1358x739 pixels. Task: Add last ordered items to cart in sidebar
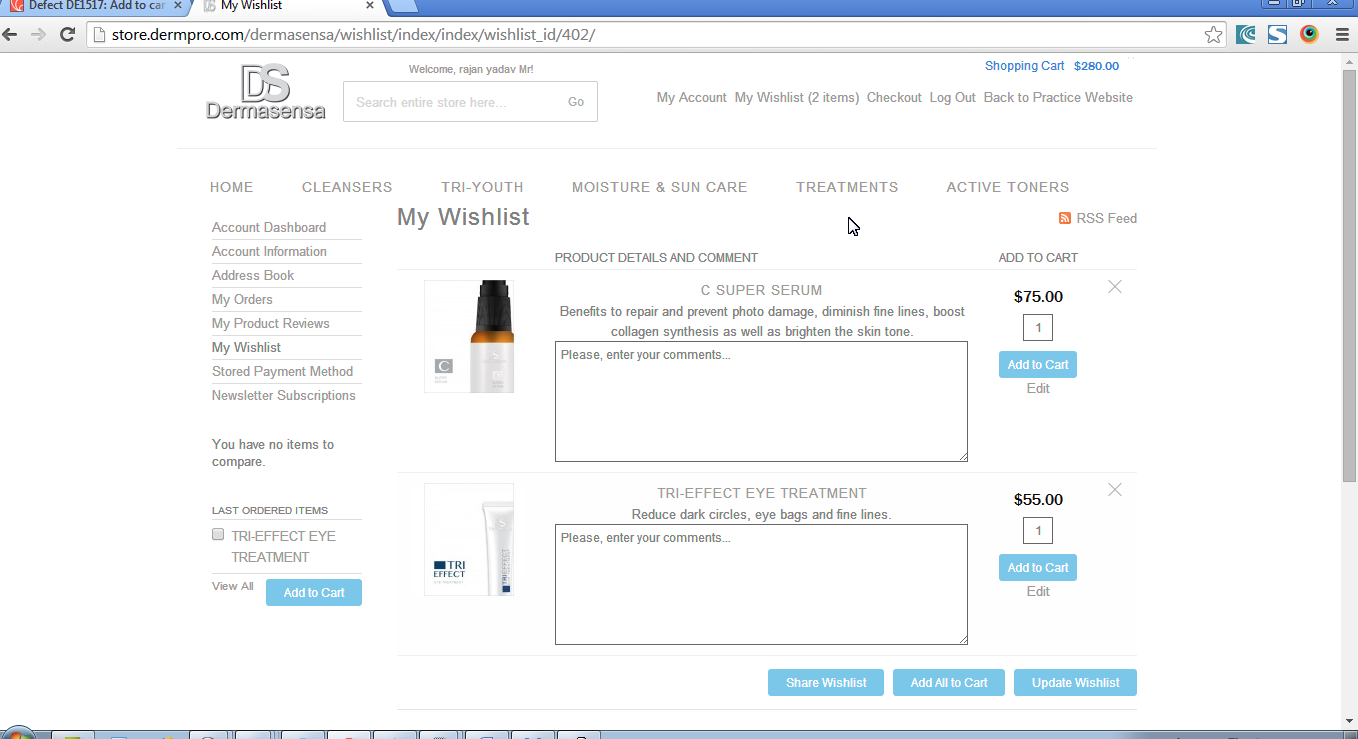point(314,593)
